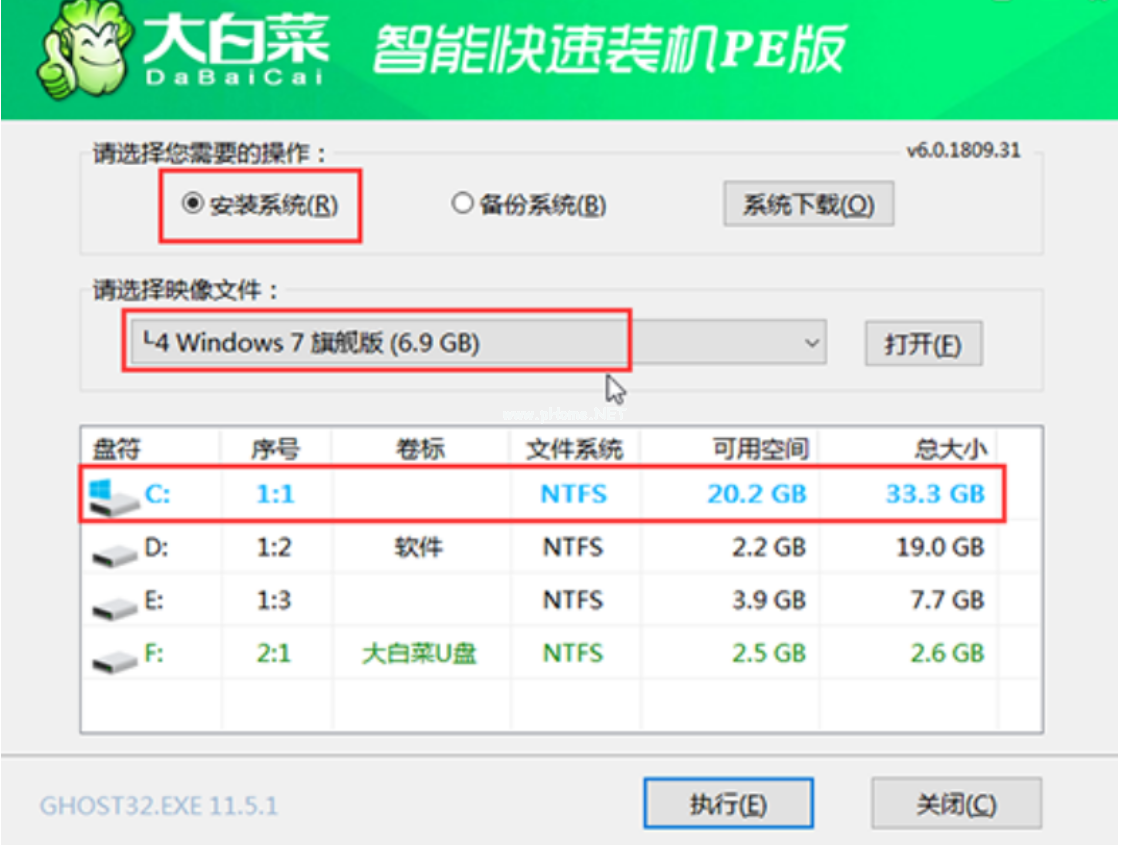The height and width of the screenshot is (845, 1138).
Task: Select the 安装系统 radio button
Action: [191, 204]
